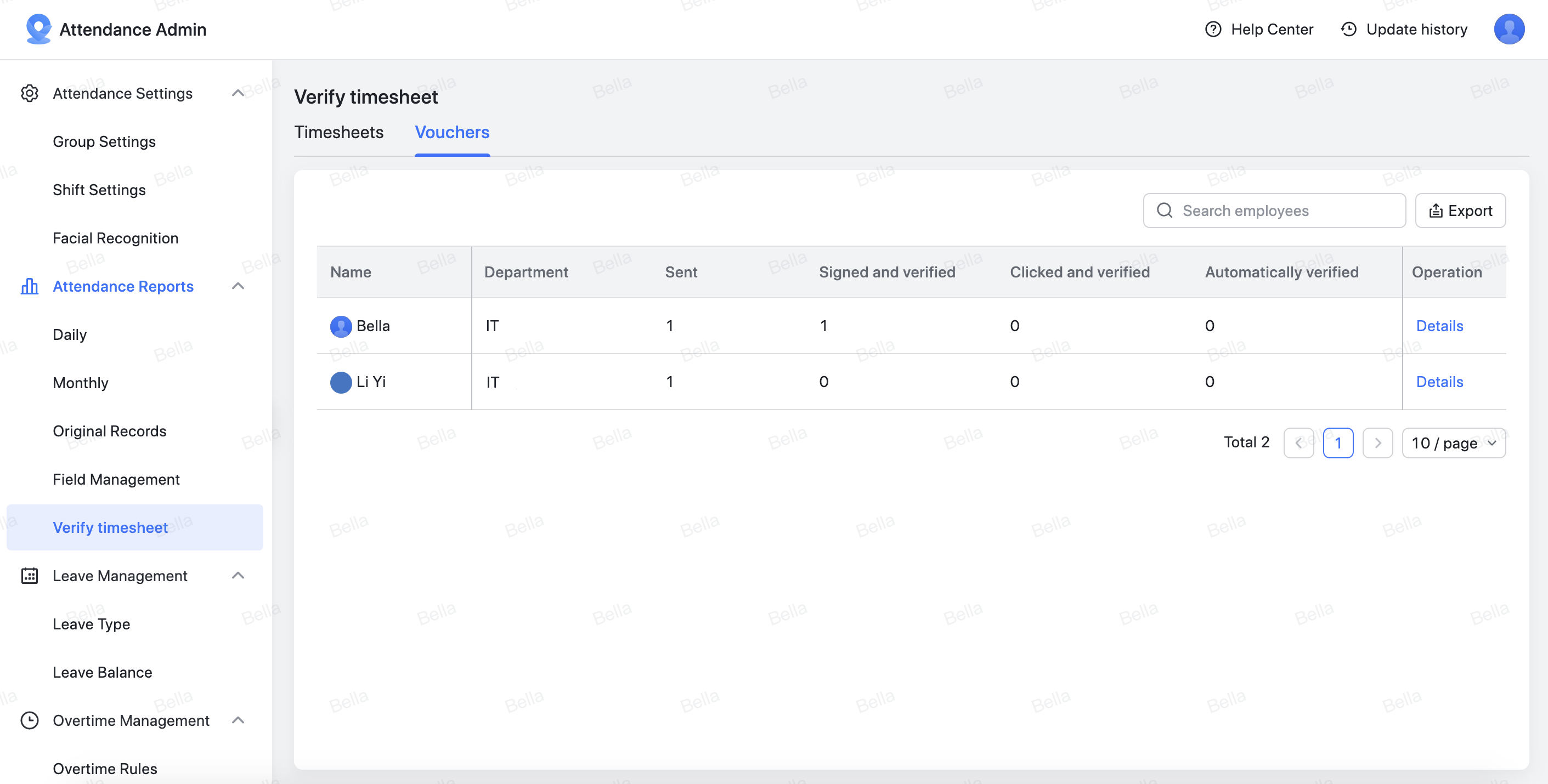Switch to the Timesheets tab
The width and height of the screenshot is (1548, 784).
point(339,133)
